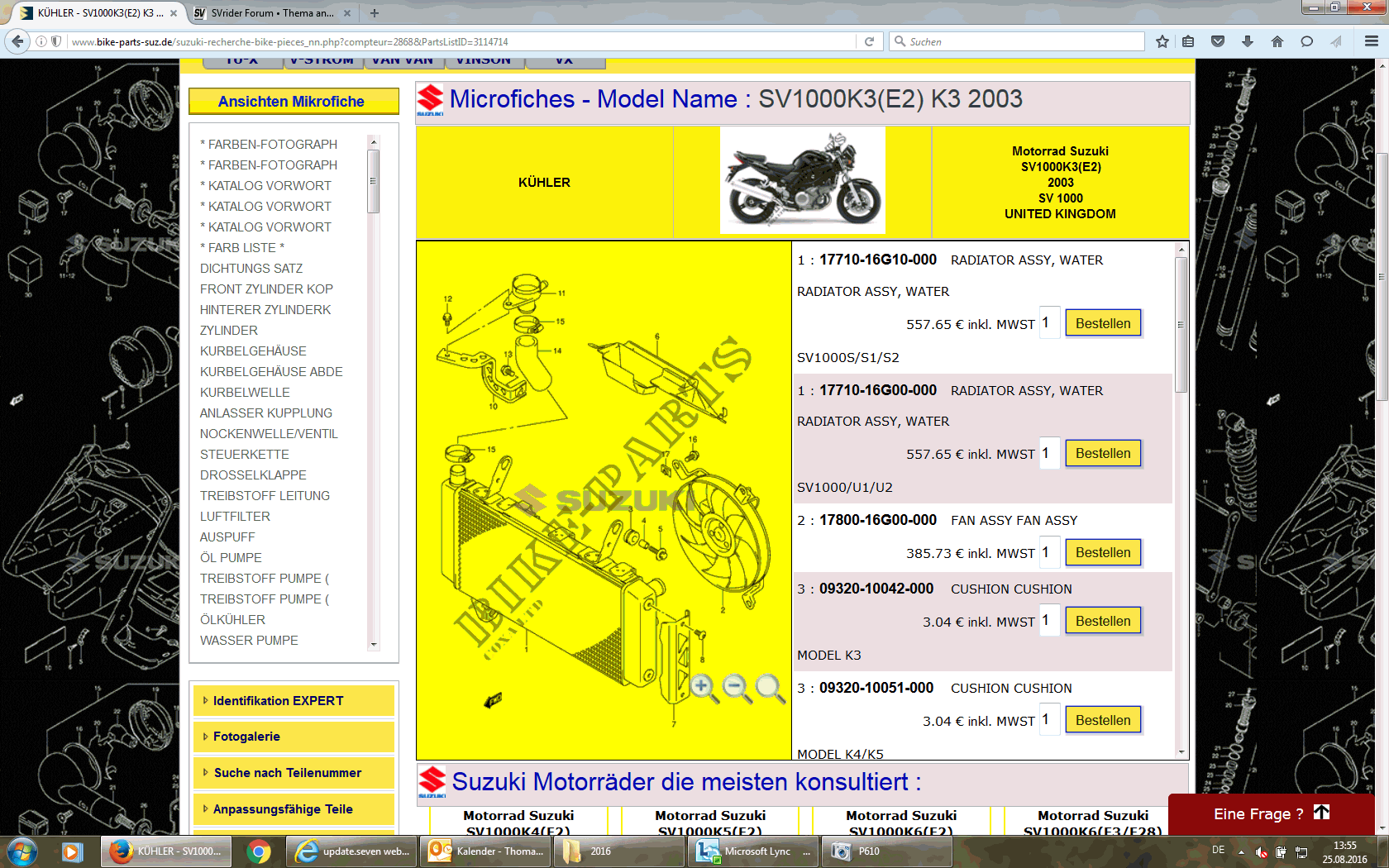
Task: Open the WASSER PUMPE microfiche link
Action: tap(249, 641)
